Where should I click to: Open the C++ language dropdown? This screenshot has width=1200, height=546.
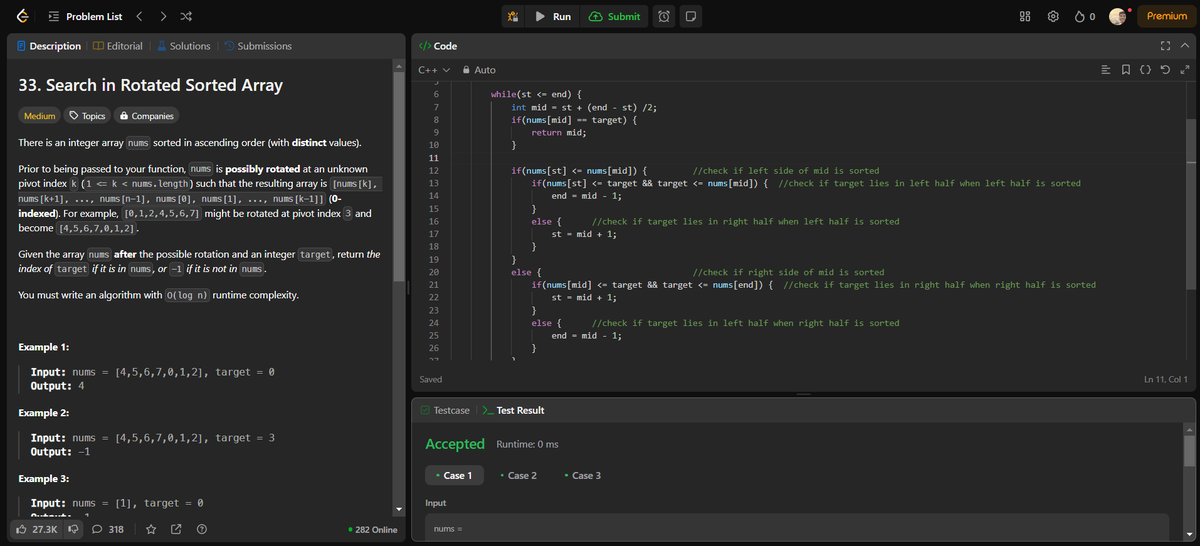pos(433,70)
